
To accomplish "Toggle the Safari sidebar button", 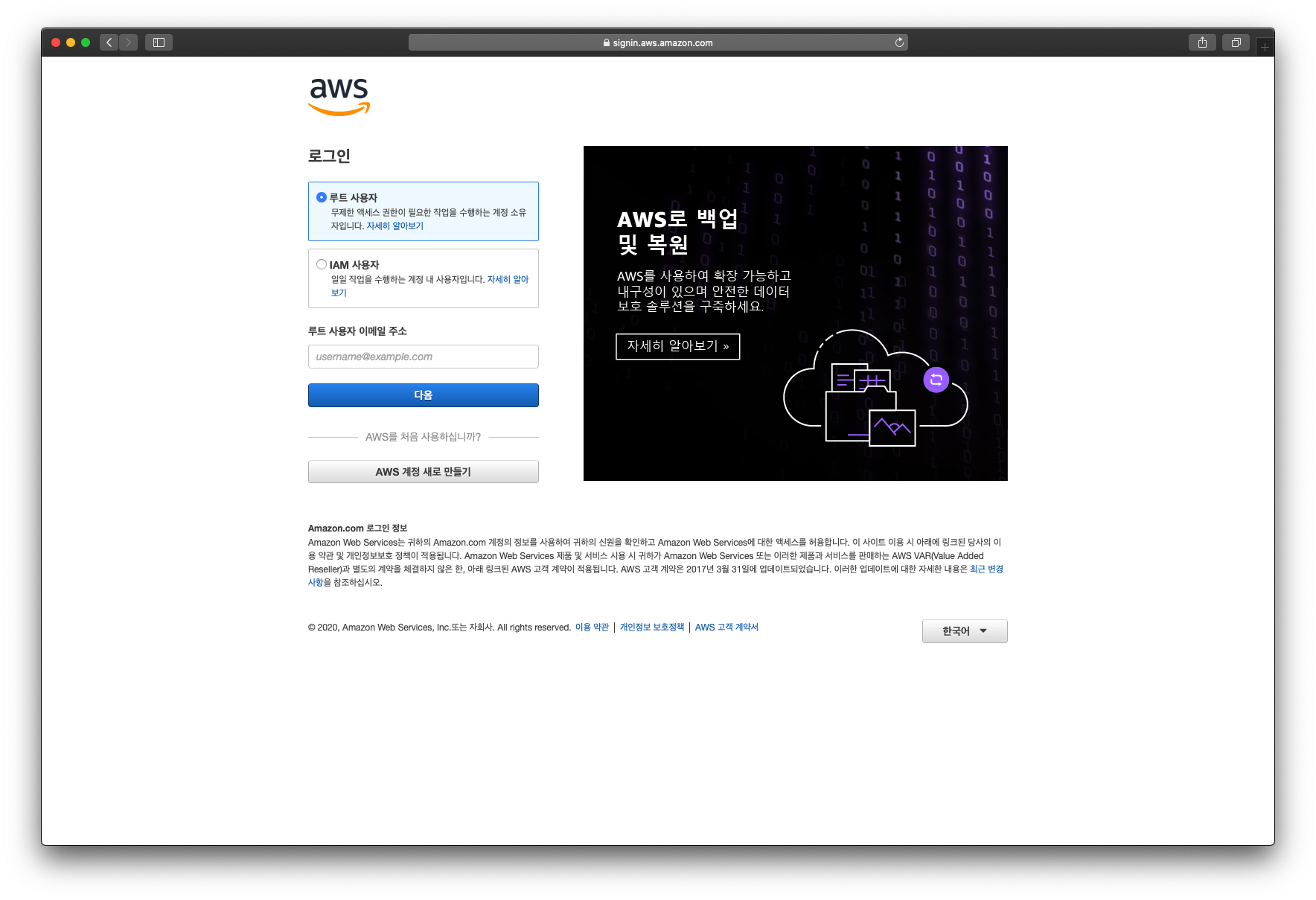I will pyautogui.click(x=159, y=42).
